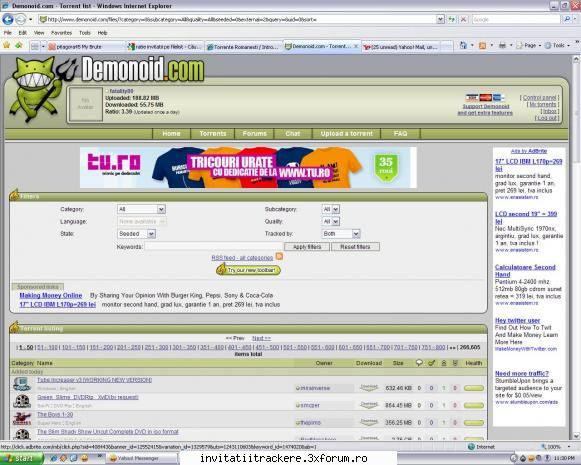The height and width of the screenshot is (465, 581).
Task: Open Upload a torrent navigation item
Action: tap(347, 133)
